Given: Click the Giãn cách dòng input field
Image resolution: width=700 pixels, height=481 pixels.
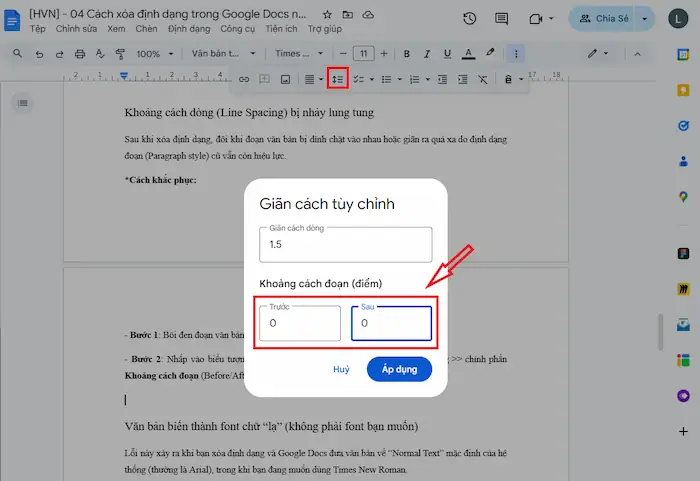Looking at the screenshot, I should click(x=345, y=245).
